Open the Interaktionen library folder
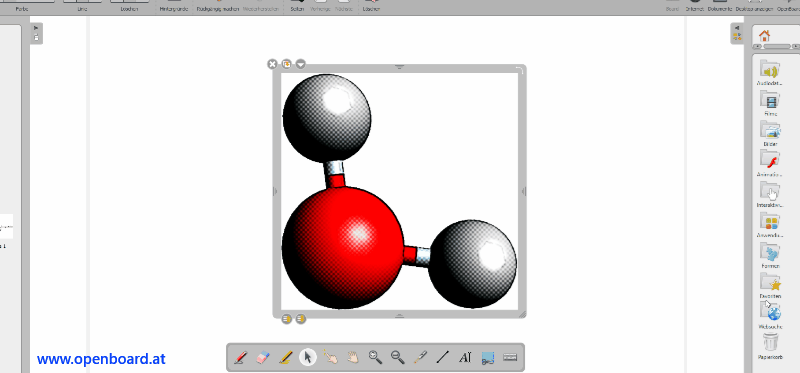The width and height of the screenshot is (800, 373). (770, 194)
